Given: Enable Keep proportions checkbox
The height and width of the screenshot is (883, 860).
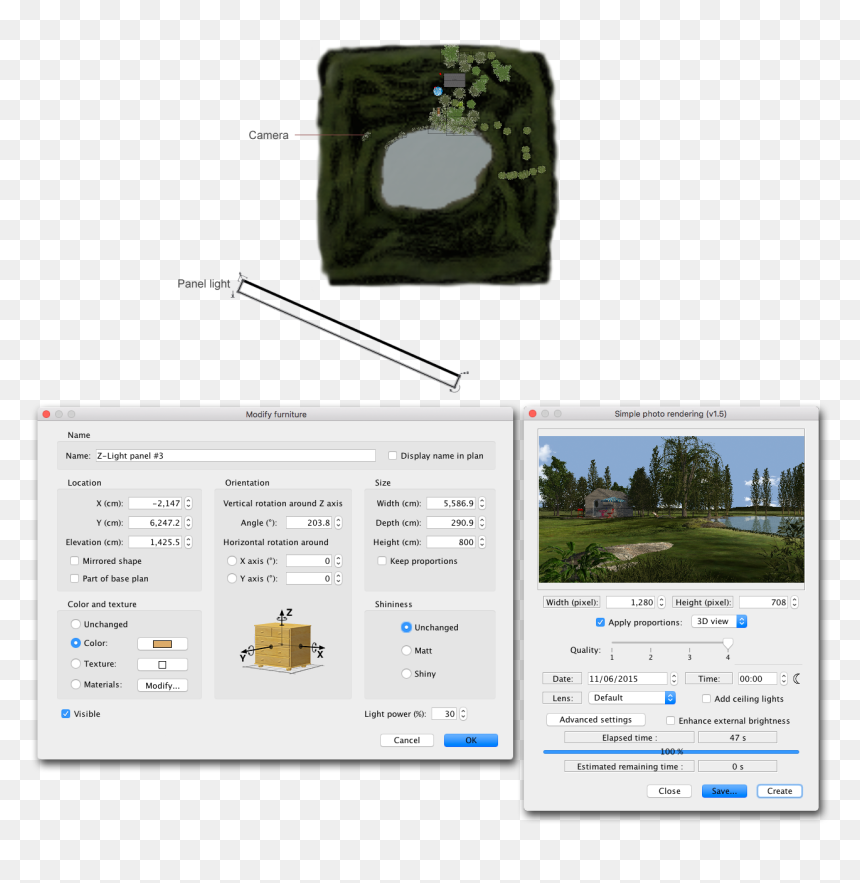Looking at the screenshot, I should (x=382, y=561).
